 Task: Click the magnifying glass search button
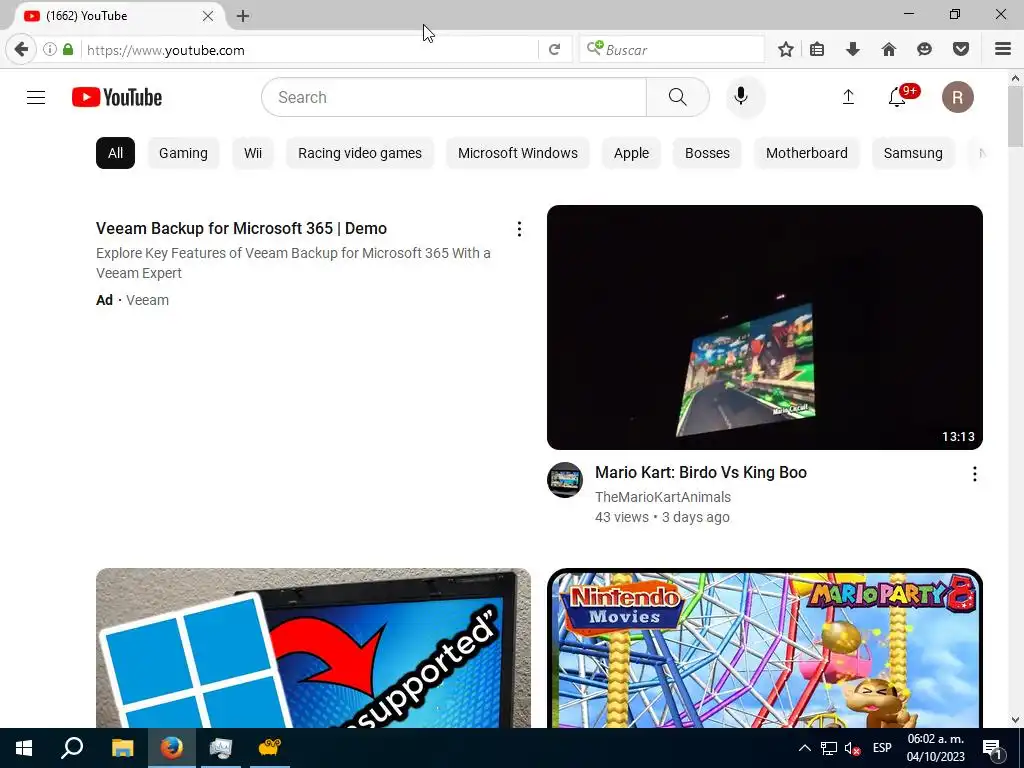pos(678,97)
